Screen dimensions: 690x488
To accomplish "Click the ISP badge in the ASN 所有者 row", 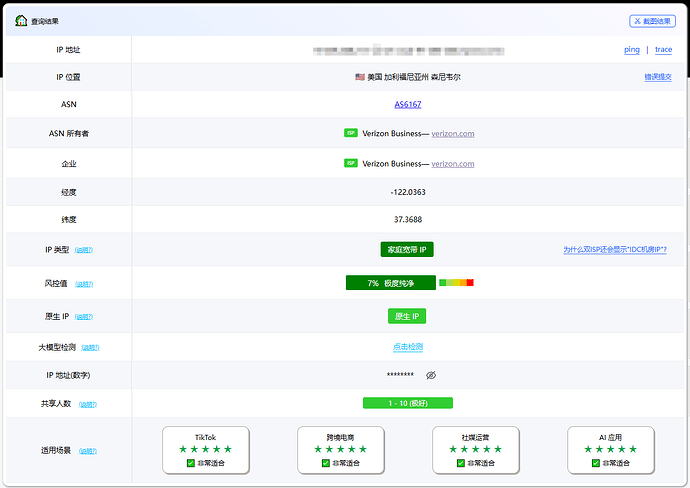I will coord(351,133).
